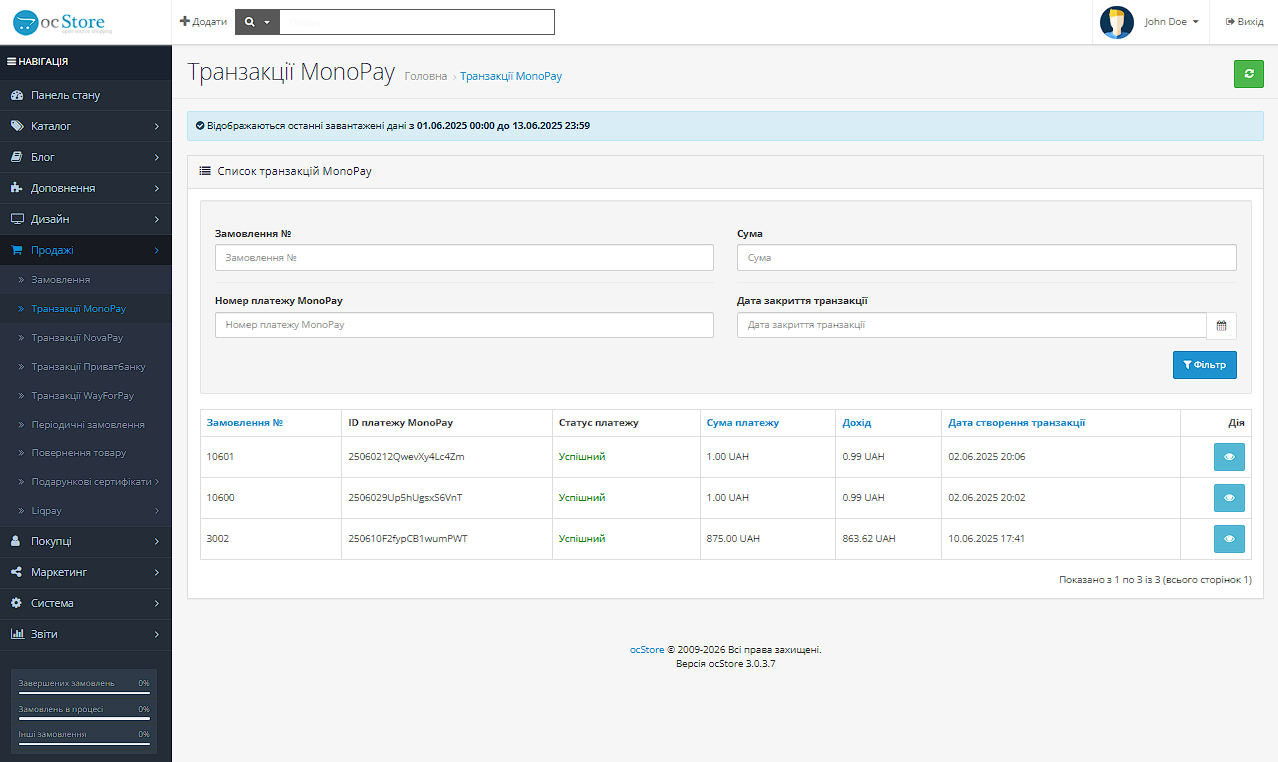The height and width of the screenshot is (762, 1278).
Task: Expand the Система sidebar menu
Action: tap(86, 603)
